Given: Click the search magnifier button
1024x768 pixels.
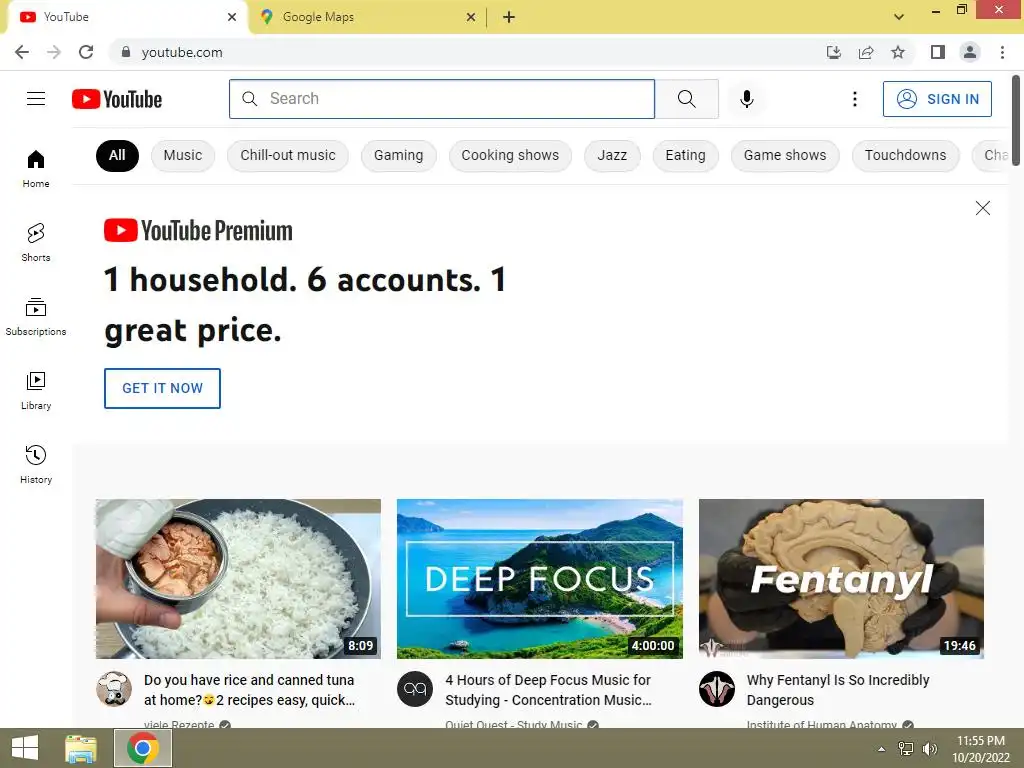Looking at the screenshot, I should point(686,99).
